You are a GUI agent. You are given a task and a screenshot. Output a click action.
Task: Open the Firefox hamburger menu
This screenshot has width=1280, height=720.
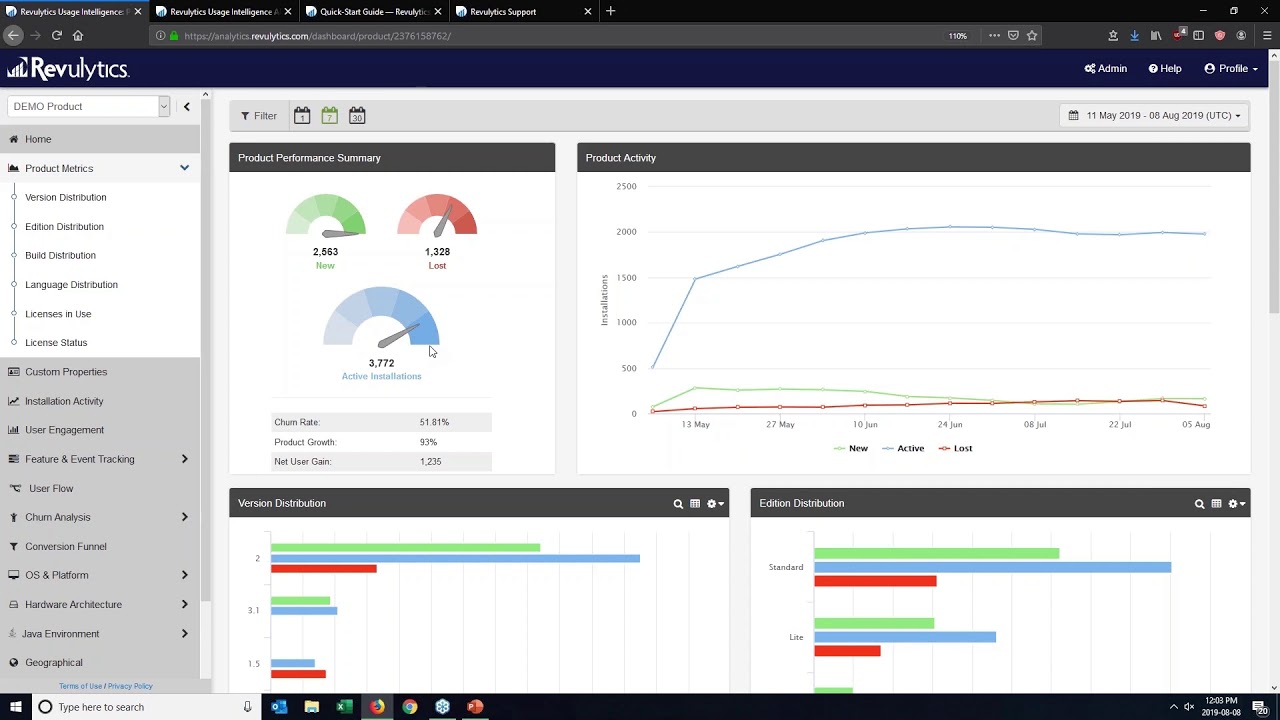1267,35
